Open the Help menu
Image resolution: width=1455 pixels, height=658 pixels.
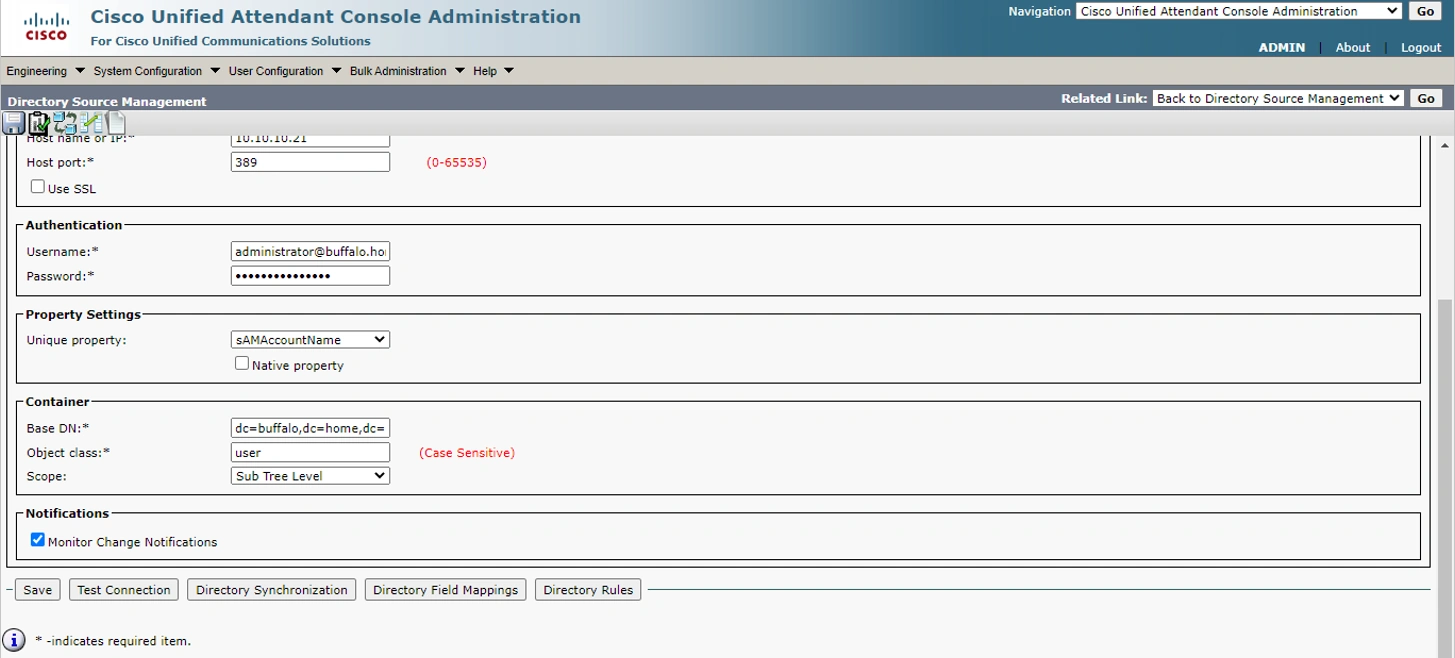493,71
